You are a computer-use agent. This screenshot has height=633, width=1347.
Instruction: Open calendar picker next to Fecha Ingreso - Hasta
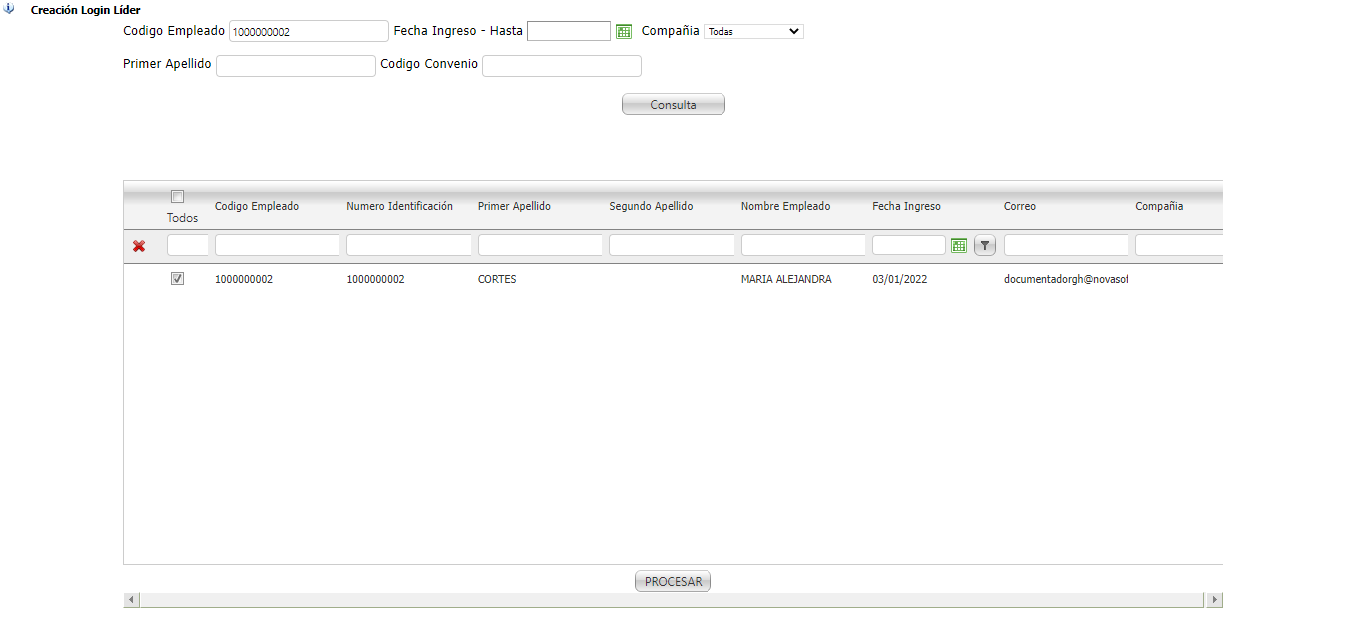(624, 31)
